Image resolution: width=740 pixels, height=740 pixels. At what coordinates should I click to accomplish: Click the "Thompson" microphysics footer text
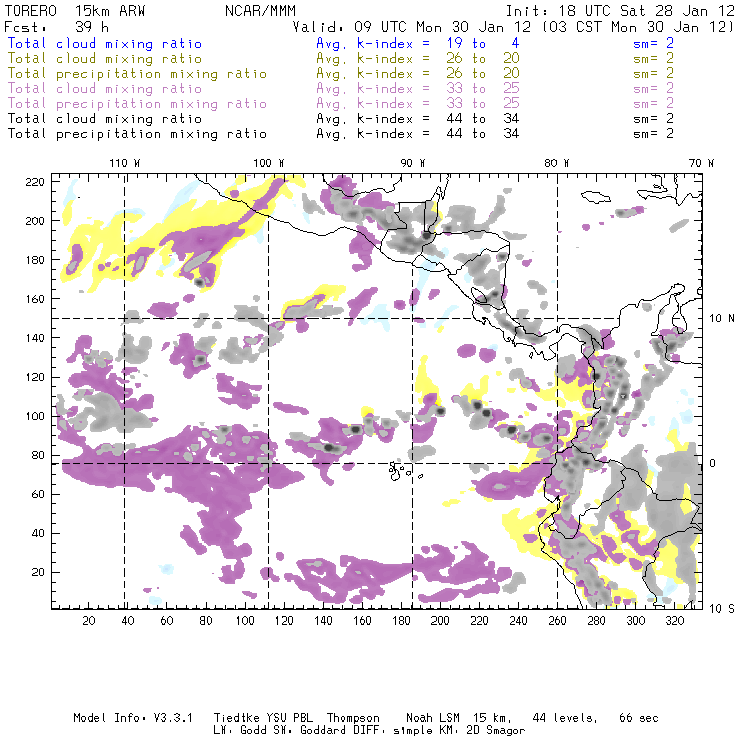click(x=353, y=718)
